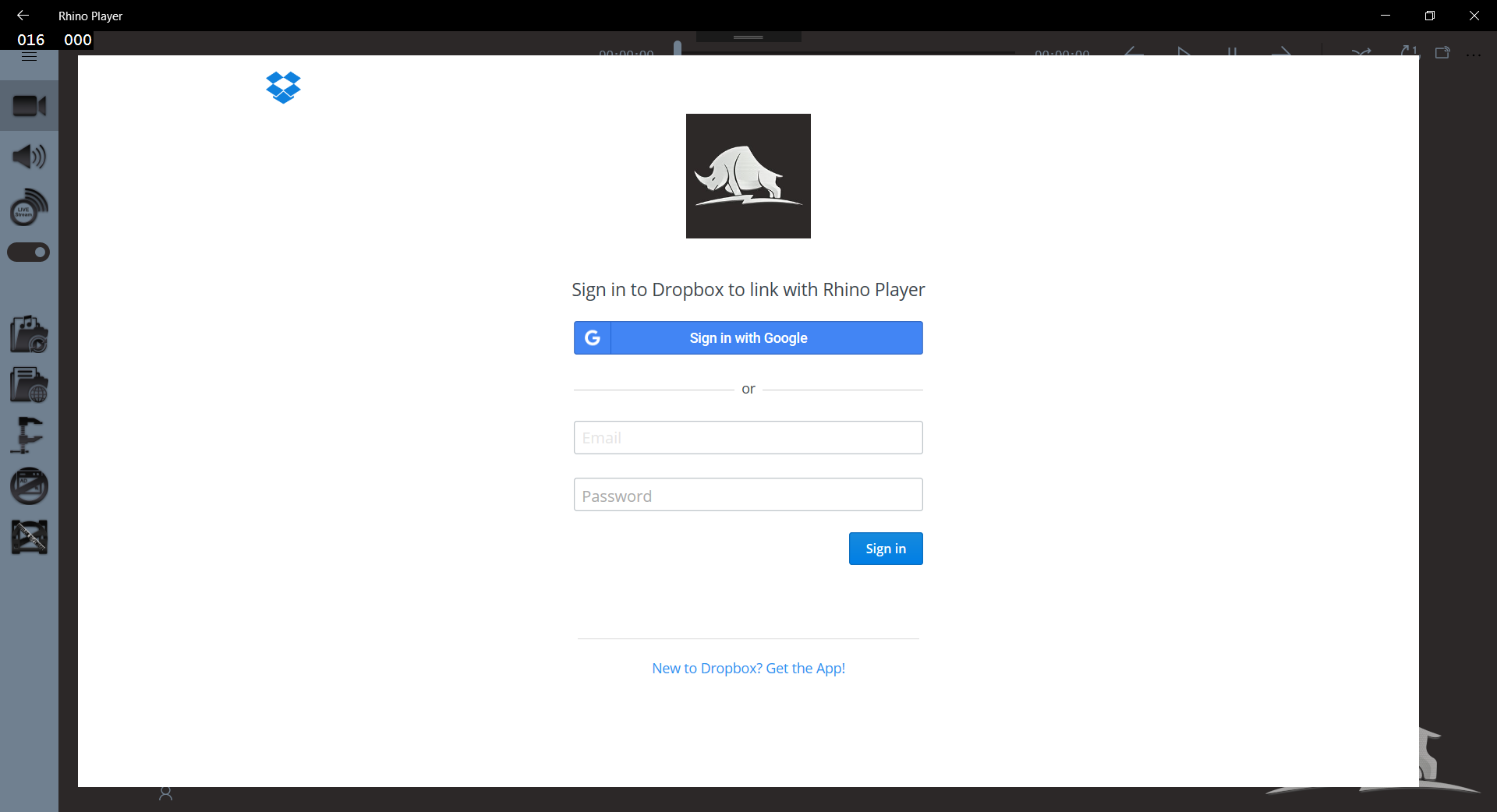
Task: Open the music folder refresh icon
Action: point(30,334)
